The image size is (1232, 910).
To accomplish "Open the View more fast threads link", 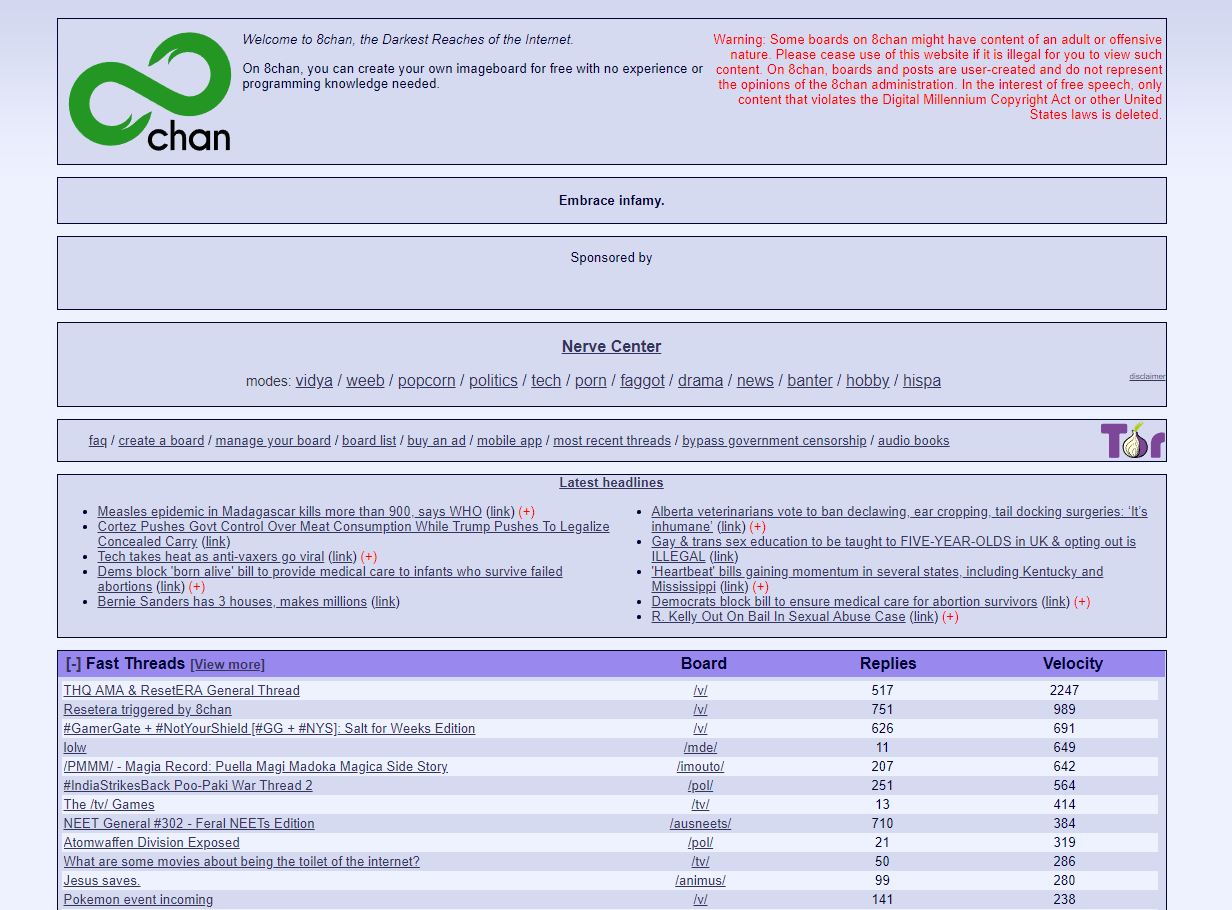I will (228, 664).
